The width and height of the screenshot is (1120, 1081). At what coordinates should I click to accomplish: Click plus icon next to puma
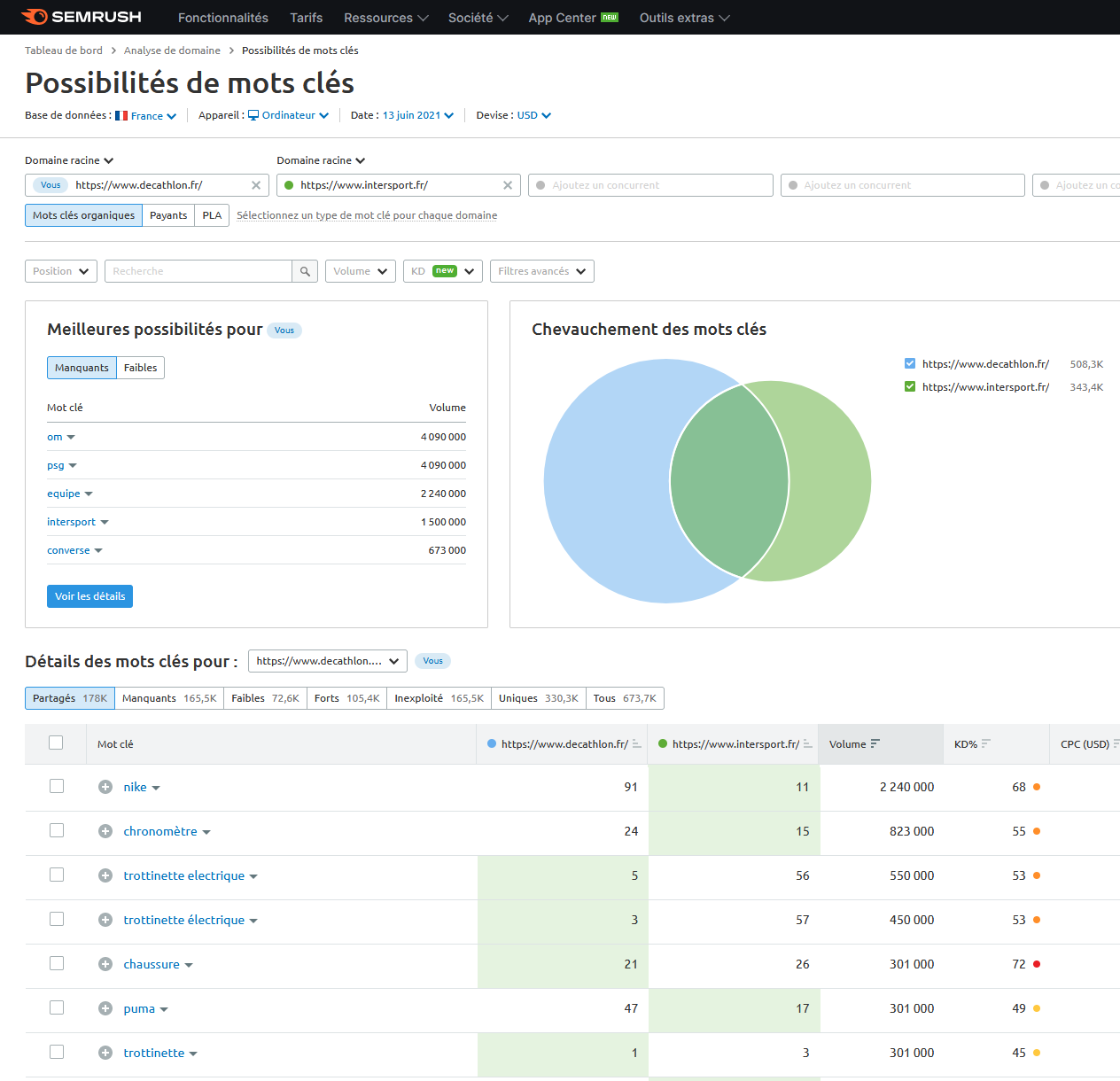[105, 1008]
